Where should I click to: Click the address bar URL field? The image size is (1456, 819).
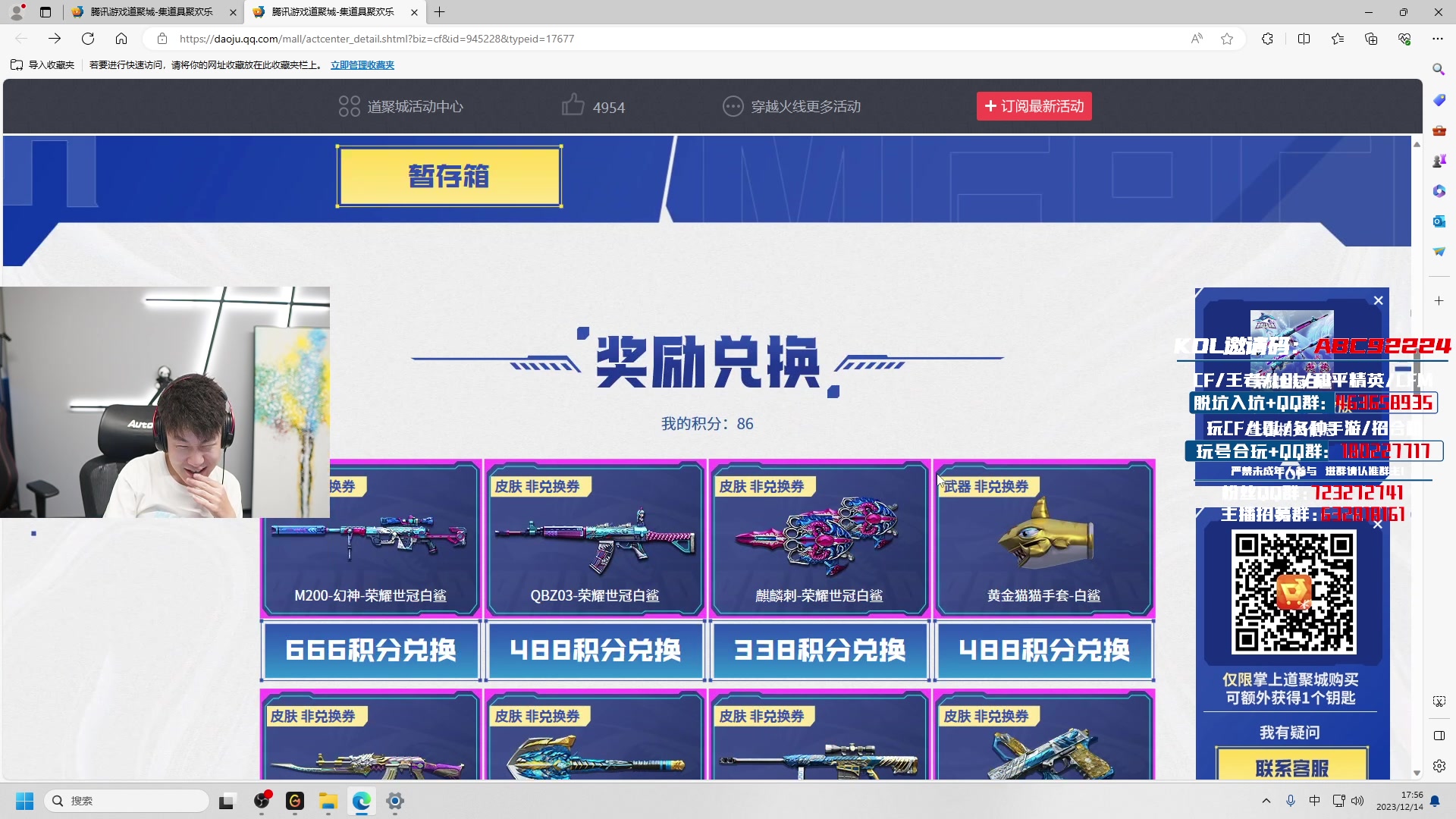tap(667, 39)
